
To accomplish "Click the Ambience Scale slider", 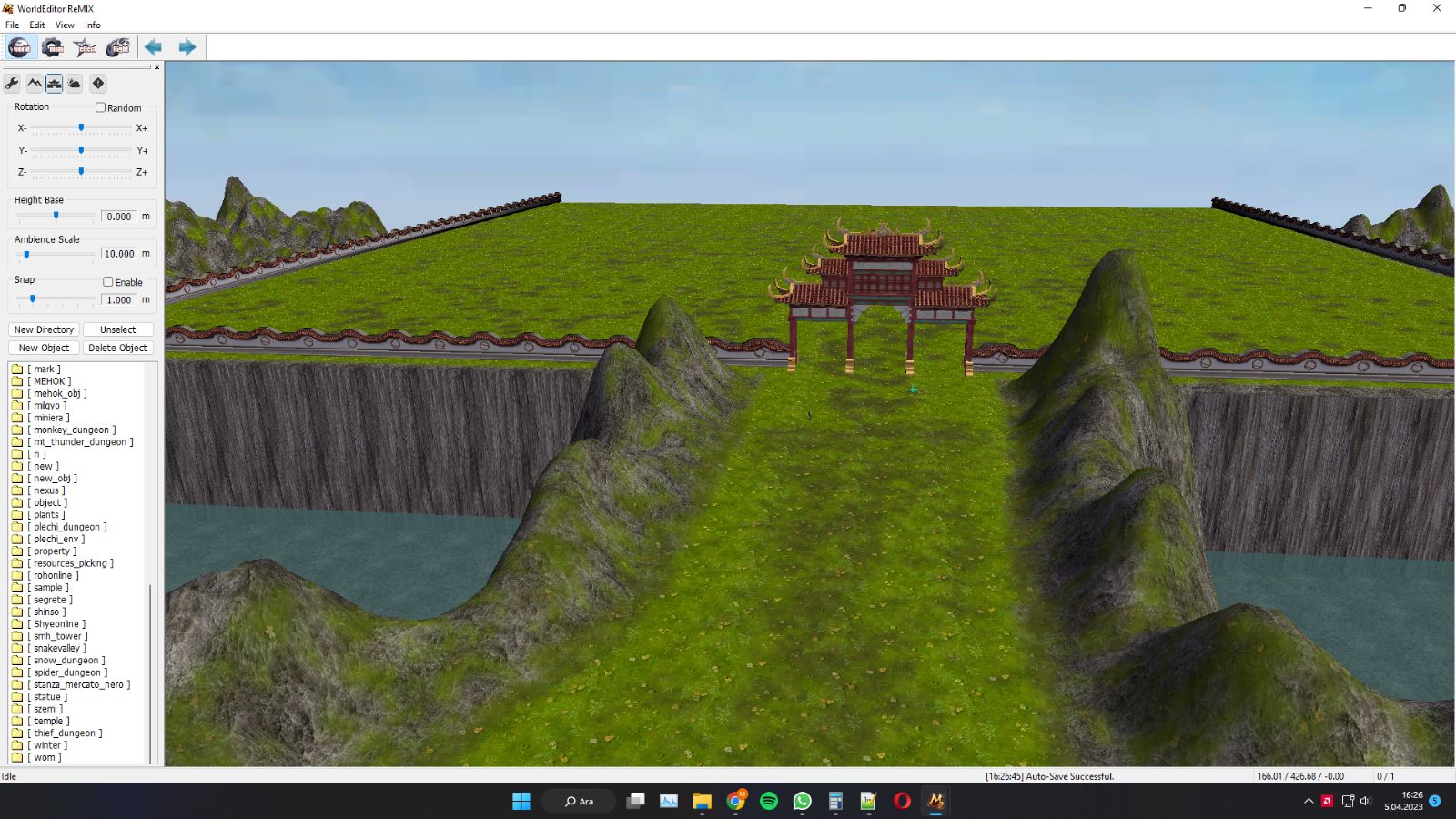I will click(56, 255).
